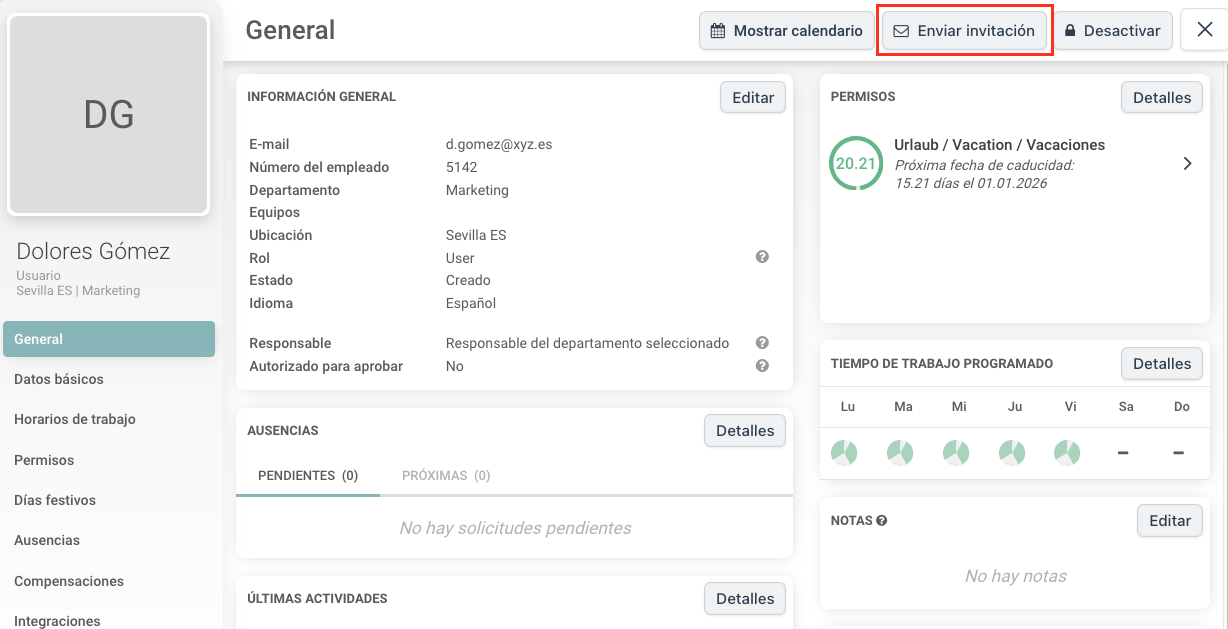Open Detalles for Tiempo de trabajo programado
Image resolution: width=1228 pixels, height=629 pixels.
pos(1161,364)
